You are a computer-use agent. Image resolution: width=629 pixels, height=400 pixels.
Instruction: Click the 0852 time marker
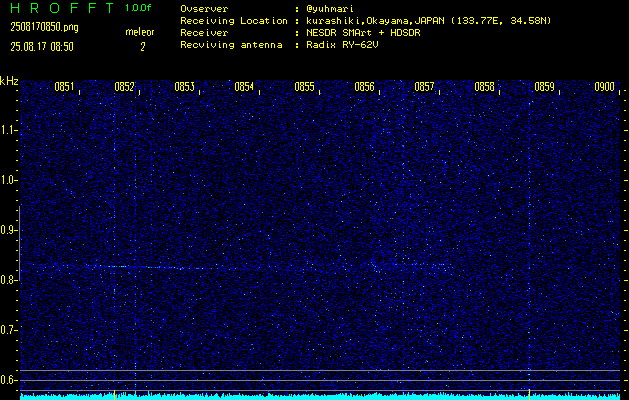pos(124,87)
